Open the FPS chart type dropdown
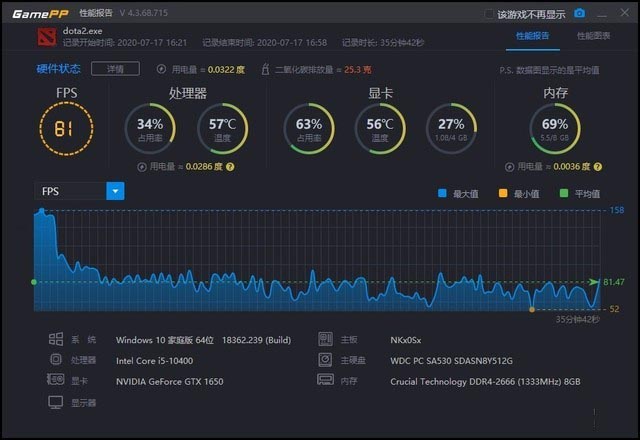This screenshot has height=440, width=640. coord(115,191)
